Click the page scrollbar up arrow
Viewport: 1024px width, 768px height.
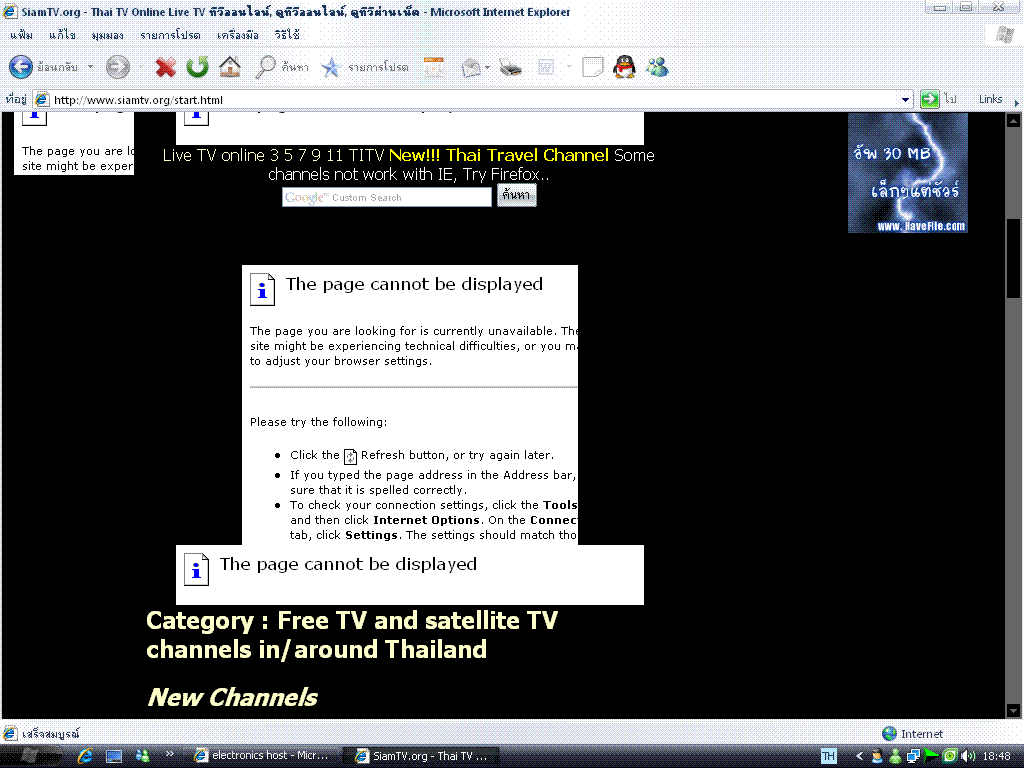1013,120
